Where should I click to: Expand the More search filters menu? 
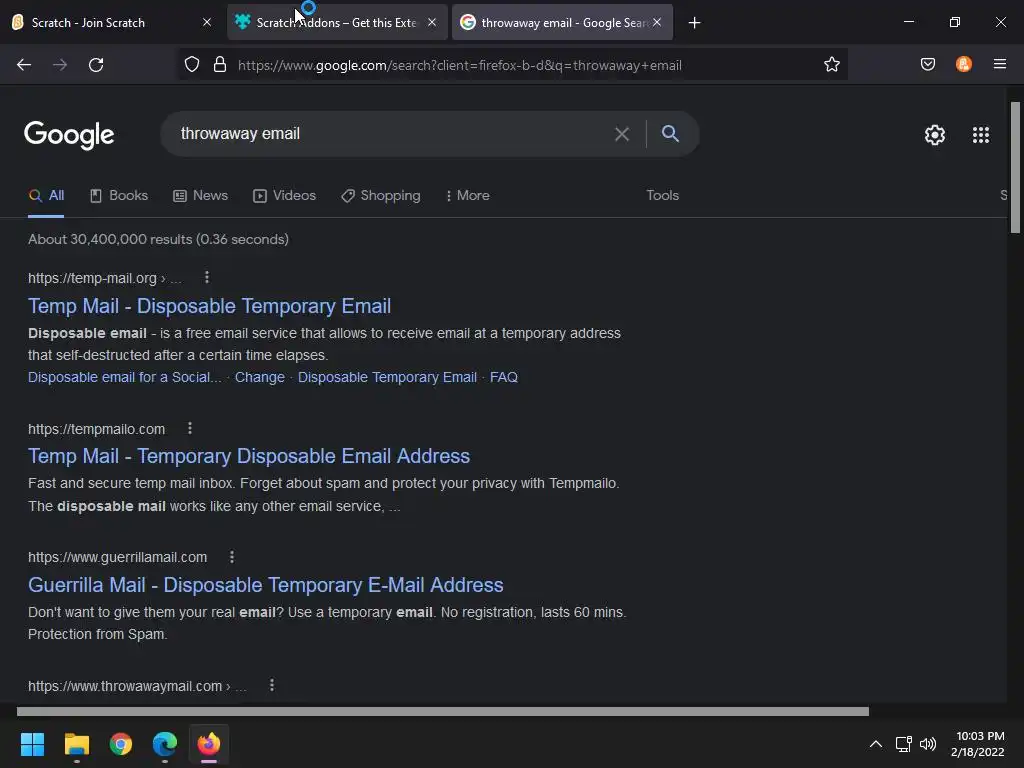468,195
